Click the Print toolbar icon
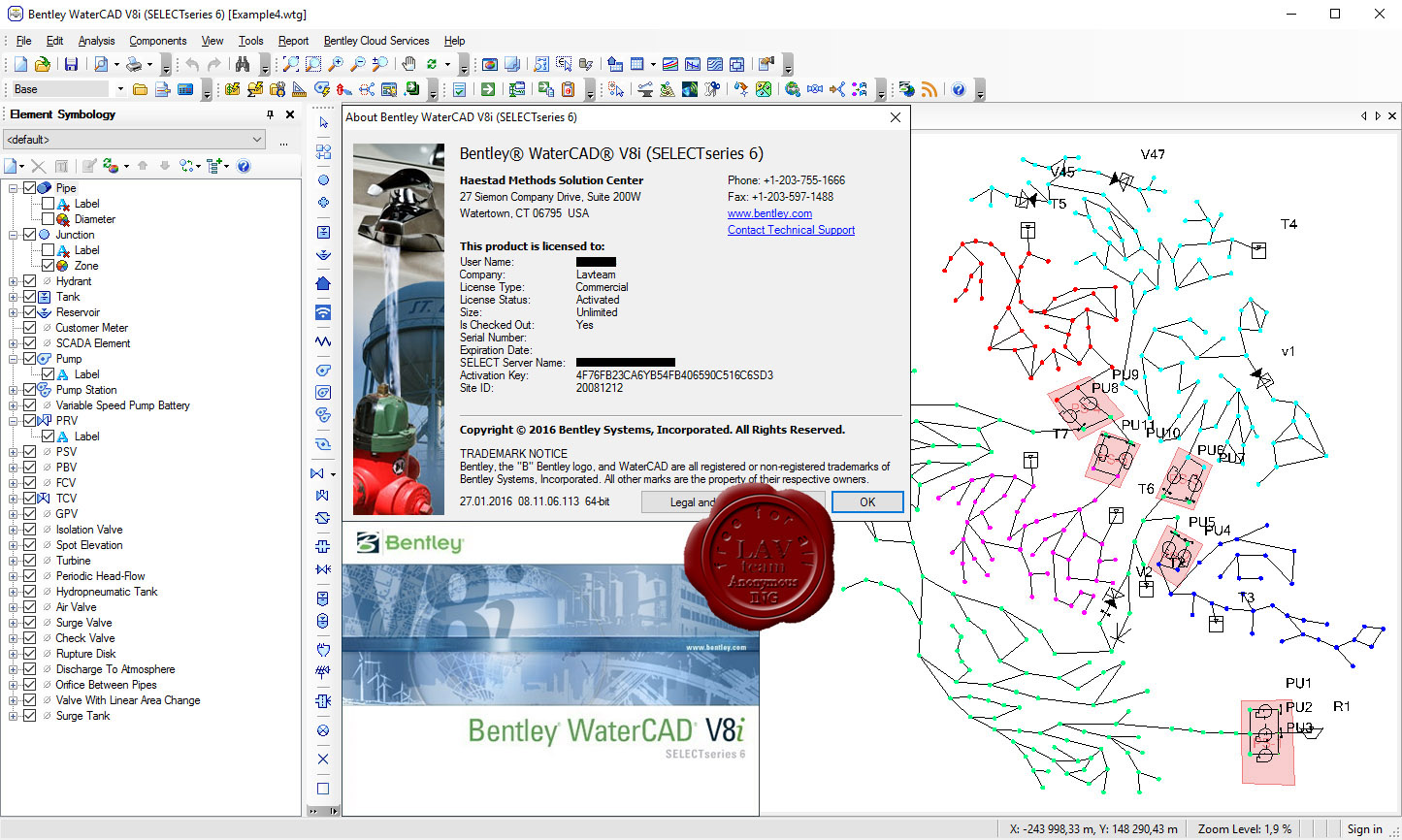Viewport: 1402px width, 840px height. 134,64
